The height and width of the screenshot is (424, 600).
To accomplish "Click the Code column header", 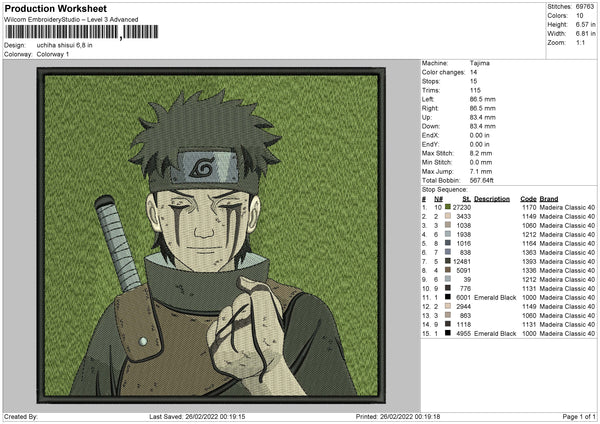I will [x=528, y=199].
